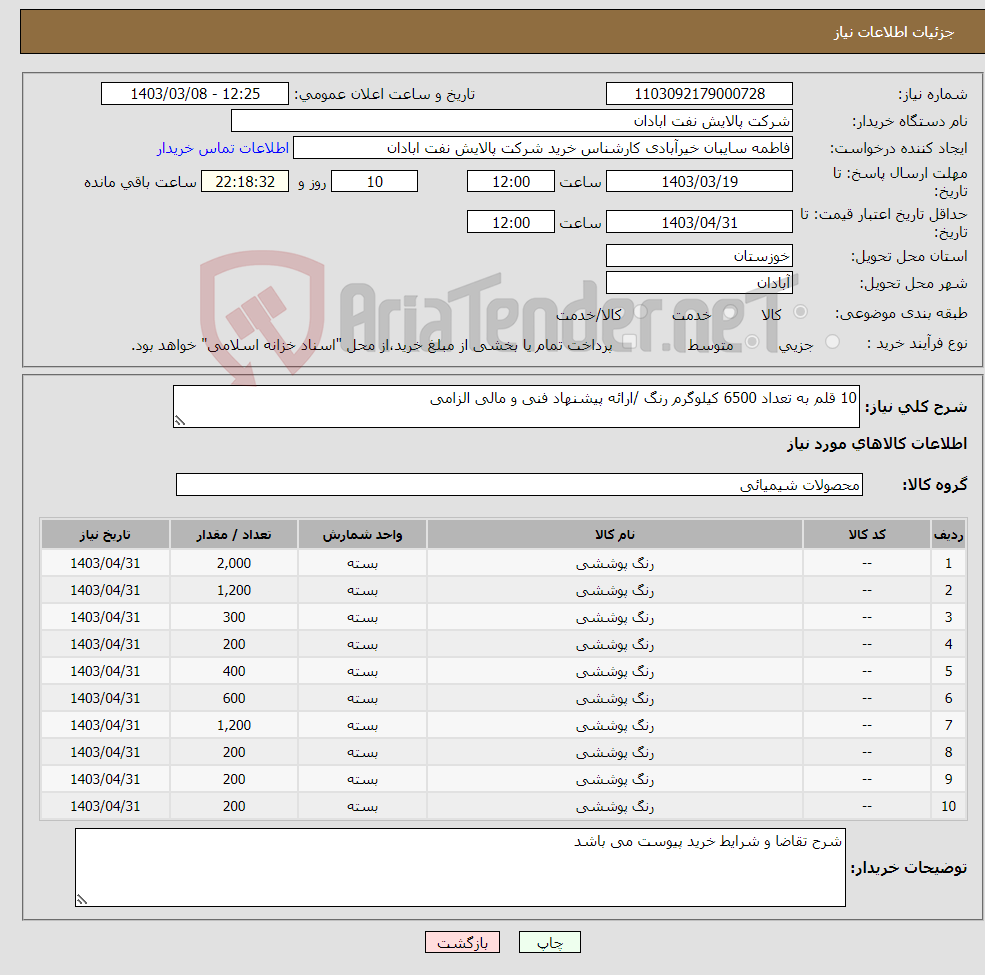Select the جزیی purchase type radio
This screenshot has width=985, height=975.
click(x=832, y=342)
